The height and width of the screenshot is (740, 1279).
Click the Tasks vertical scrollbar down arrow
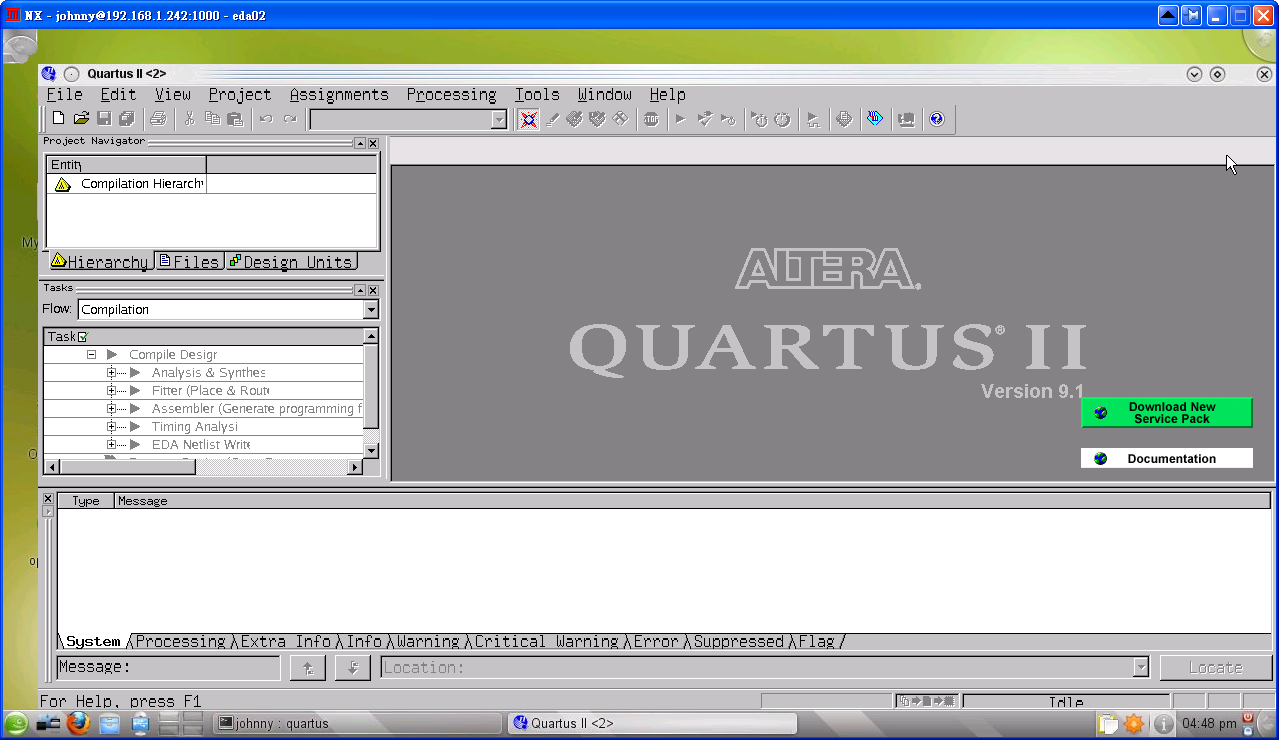click(371, 451)
